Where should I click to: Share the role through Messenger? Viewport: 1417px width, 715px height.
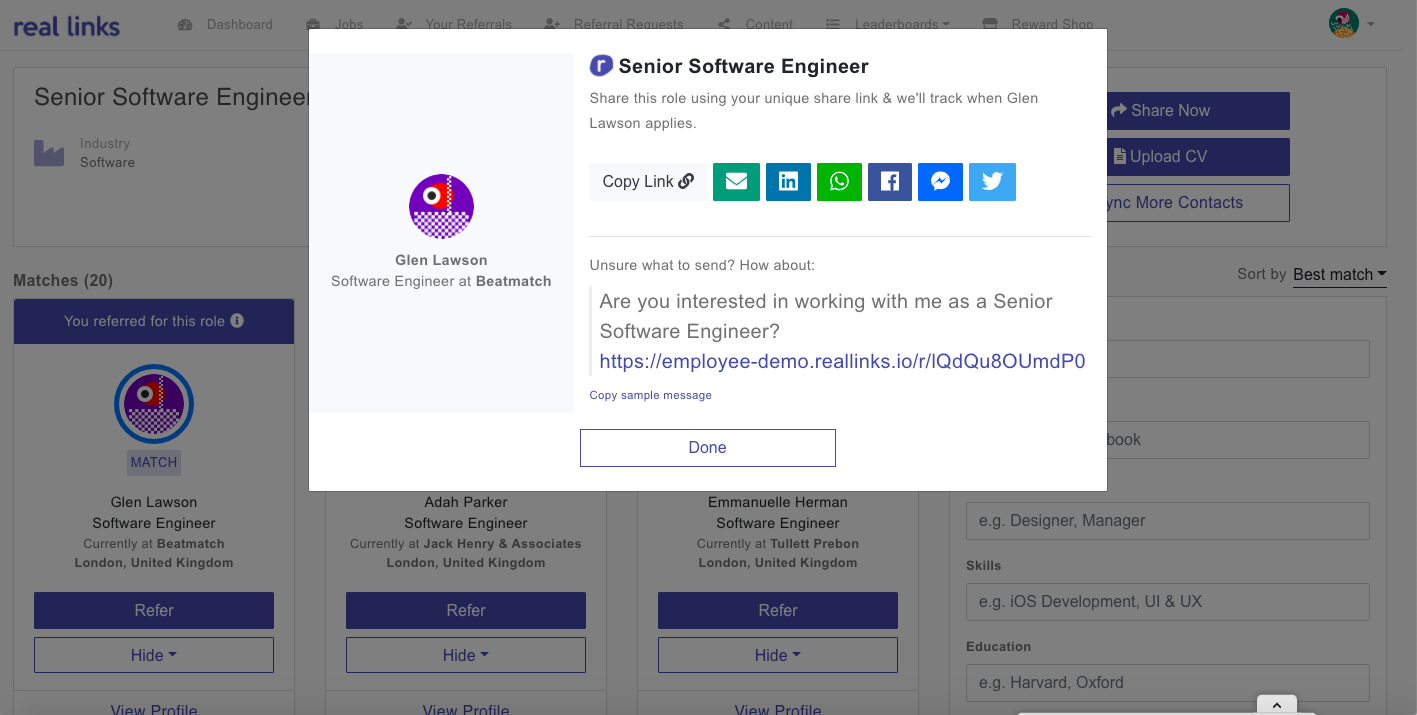click(940, 182)
